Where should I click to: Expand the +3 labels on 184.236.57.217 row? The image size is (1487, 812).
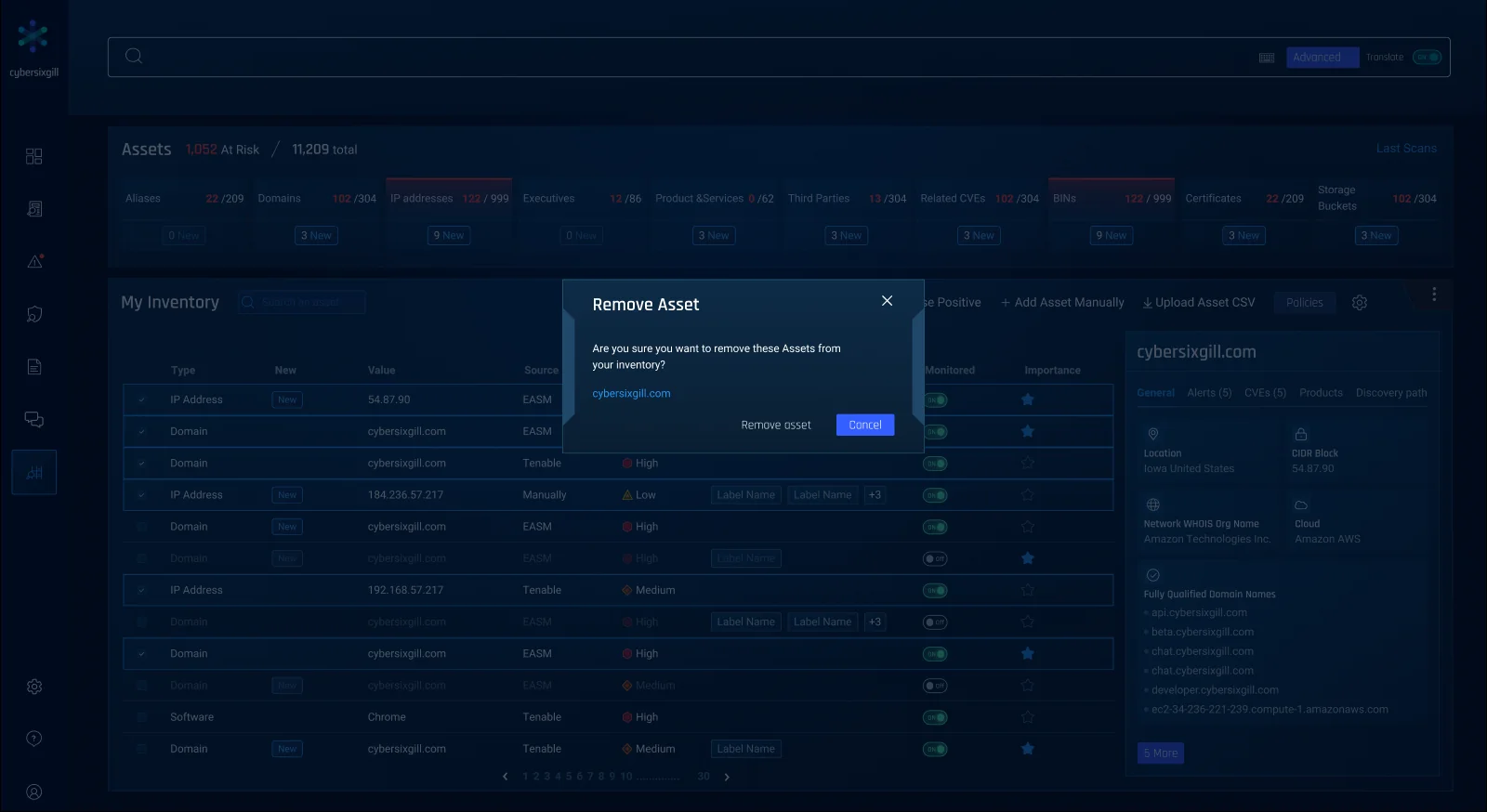pyautogui.click(x=875, y=495)
